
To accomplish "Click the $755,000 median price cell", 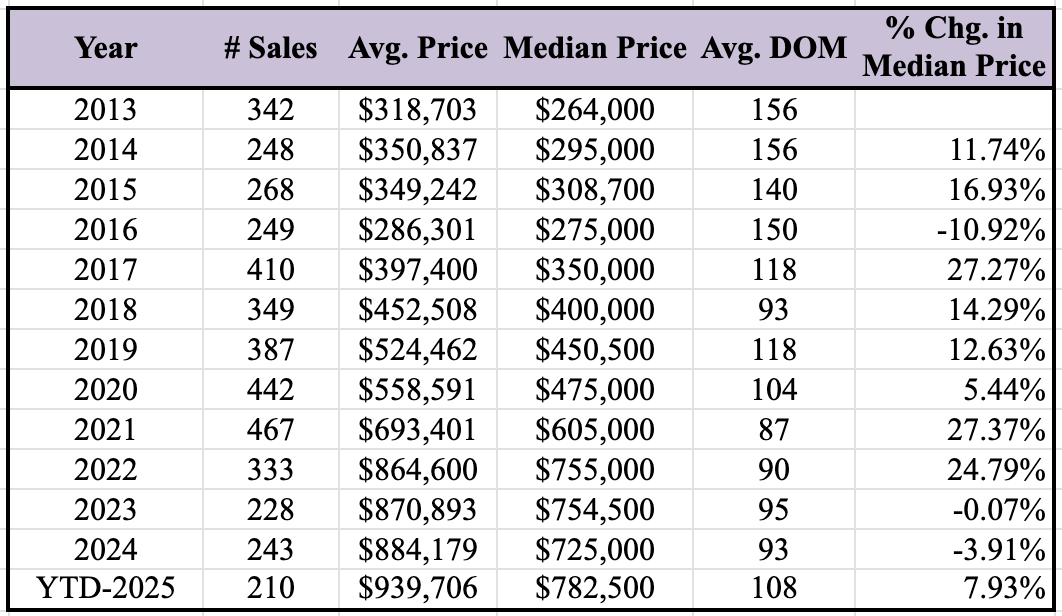I will tap(595, 469).
